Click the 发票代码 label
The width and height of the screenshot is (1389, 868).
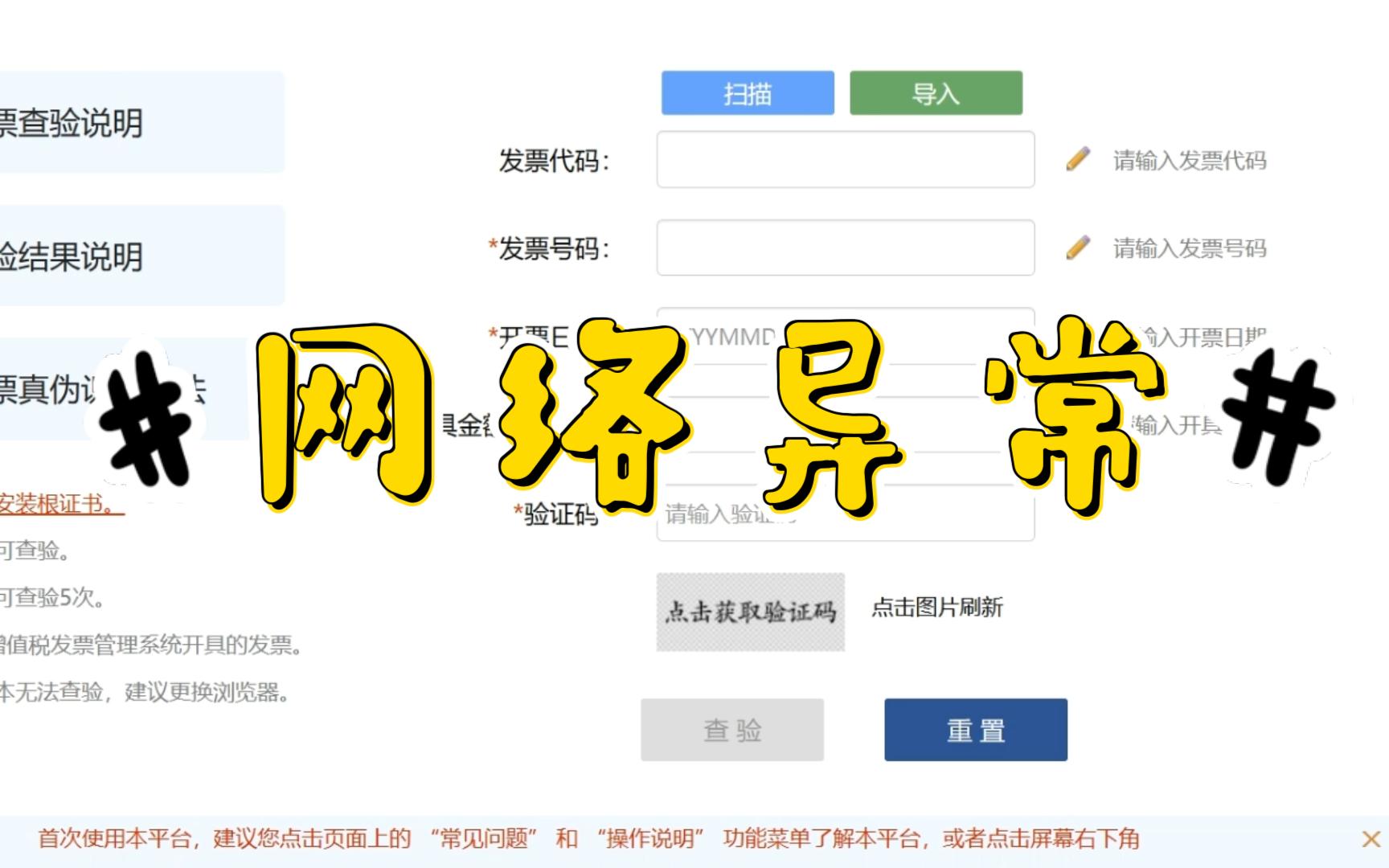[x=555, y=161]
